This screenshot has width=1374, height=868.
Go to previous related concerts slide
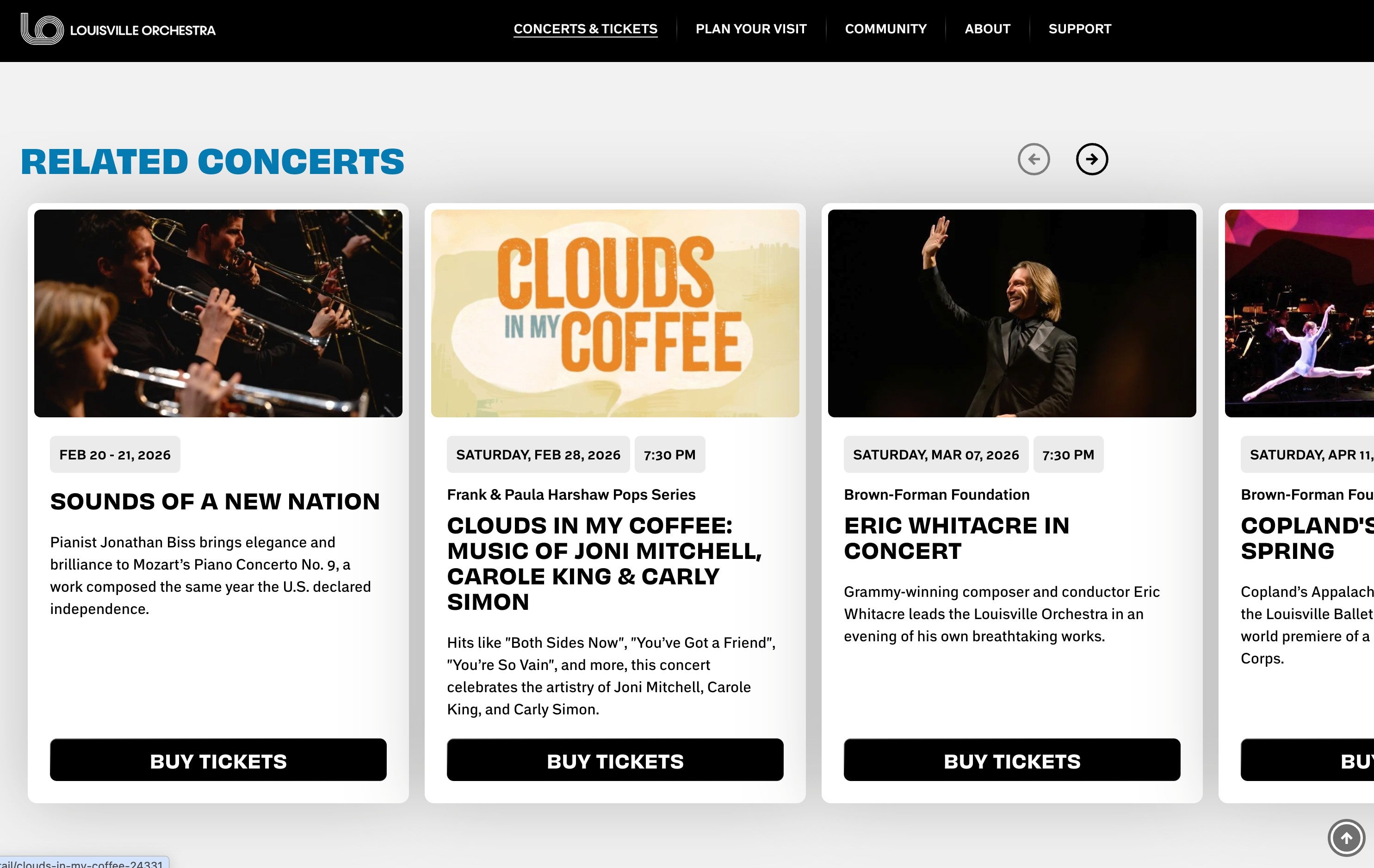pos(1034,159)
